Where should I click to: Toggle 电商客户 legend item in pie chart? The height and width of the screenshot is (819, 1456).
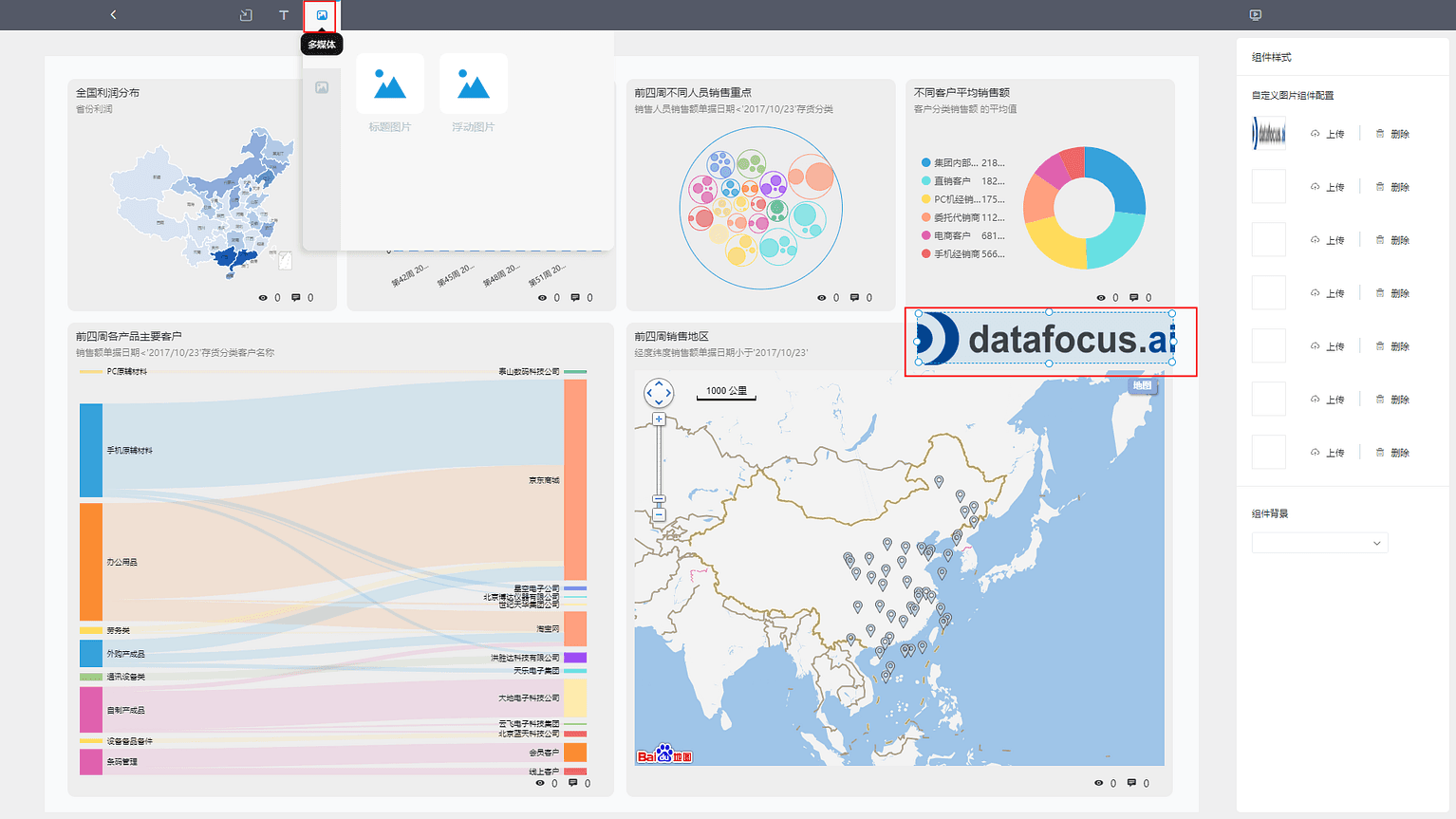pos(962,235)
